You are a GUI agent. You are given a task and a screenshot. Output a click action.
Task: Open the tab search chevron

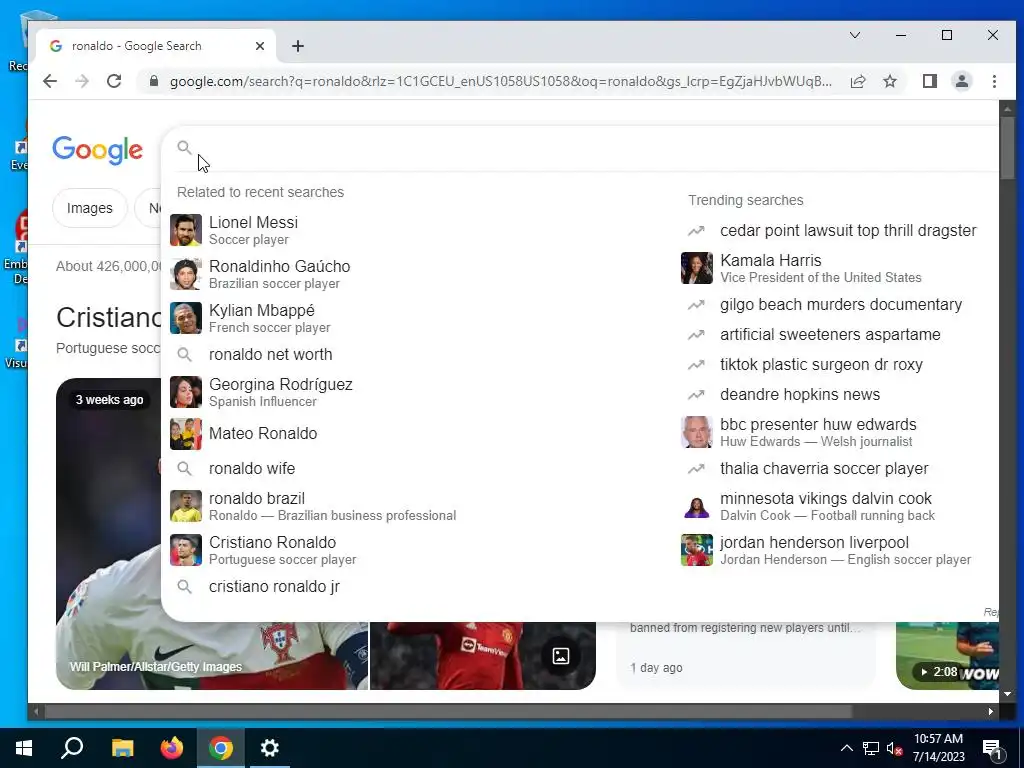point(854,35)
